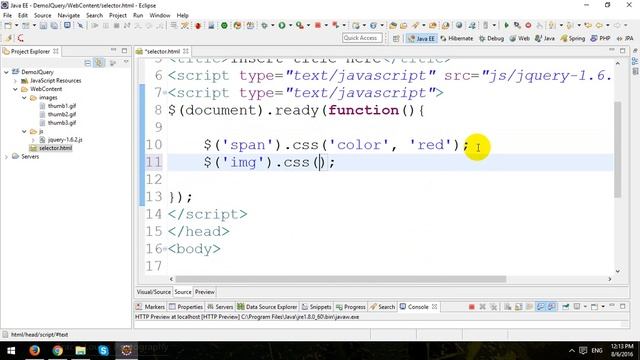
Task: Open the Source menu
Action: tap(42, 15)
